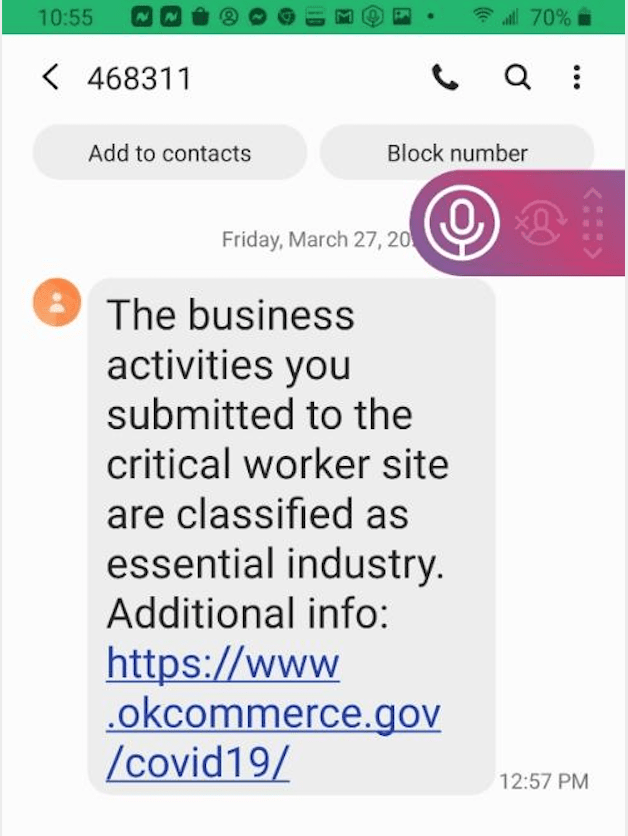The image size is (628, 836).
Task: Tap the Wi-Fi icon in status bar
Action: pos(484,17)
